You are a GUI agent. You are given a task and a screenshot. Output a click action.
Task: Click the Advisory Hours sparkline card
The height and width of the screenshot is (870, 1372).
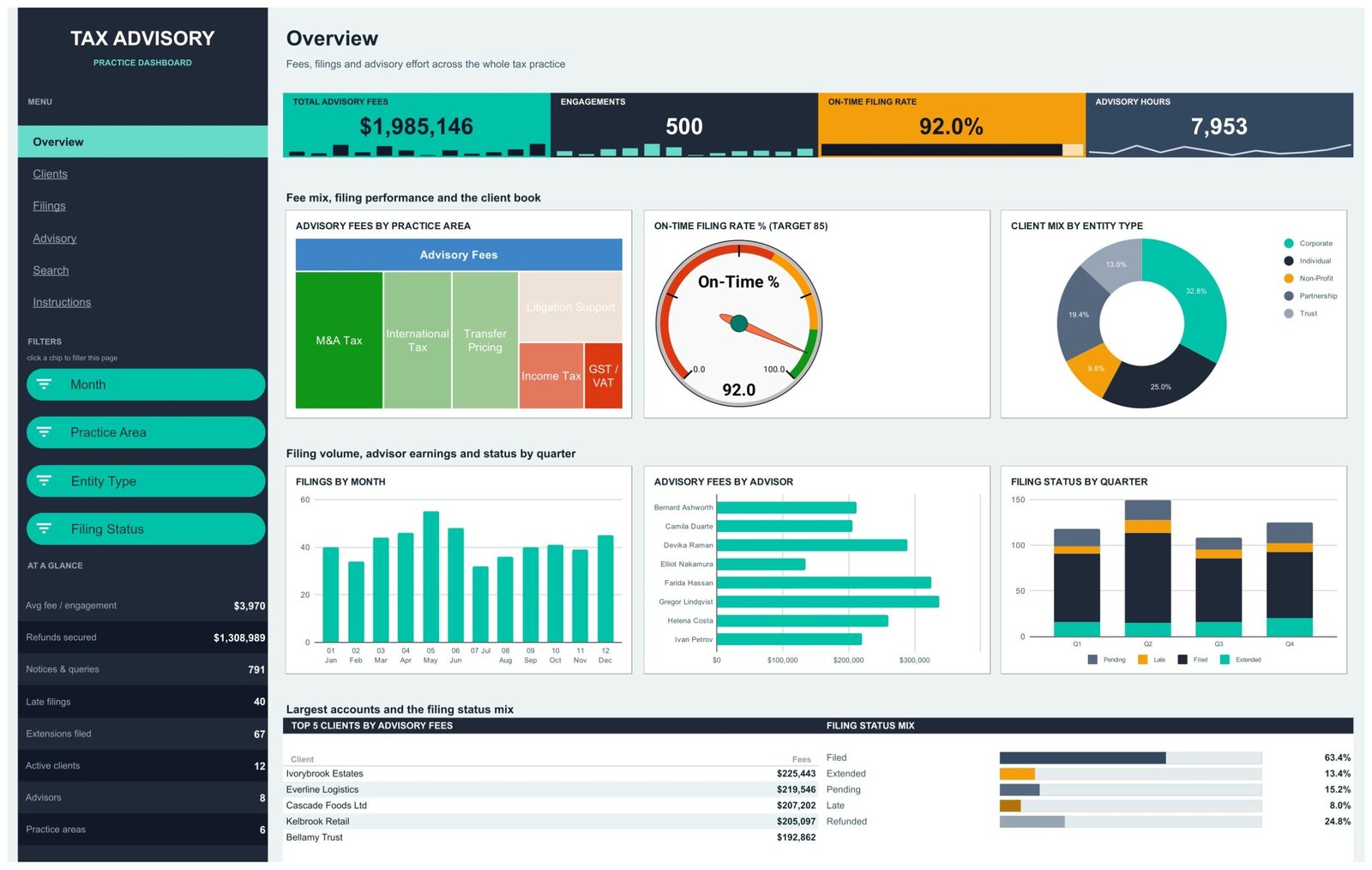[x=1219, y=125]
